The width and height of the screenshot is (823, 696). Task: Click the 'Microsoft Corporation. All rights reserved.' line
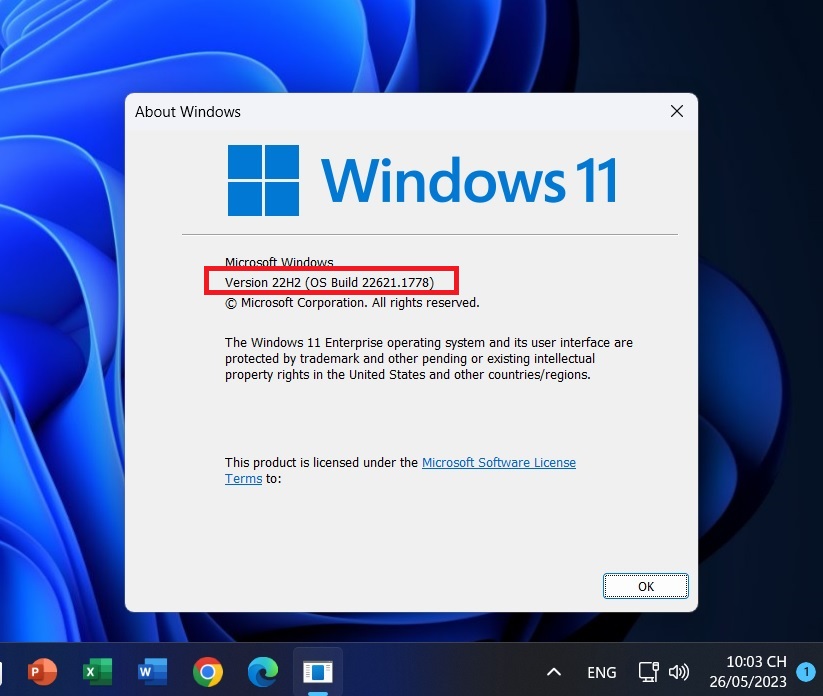(x=352, y=303)
